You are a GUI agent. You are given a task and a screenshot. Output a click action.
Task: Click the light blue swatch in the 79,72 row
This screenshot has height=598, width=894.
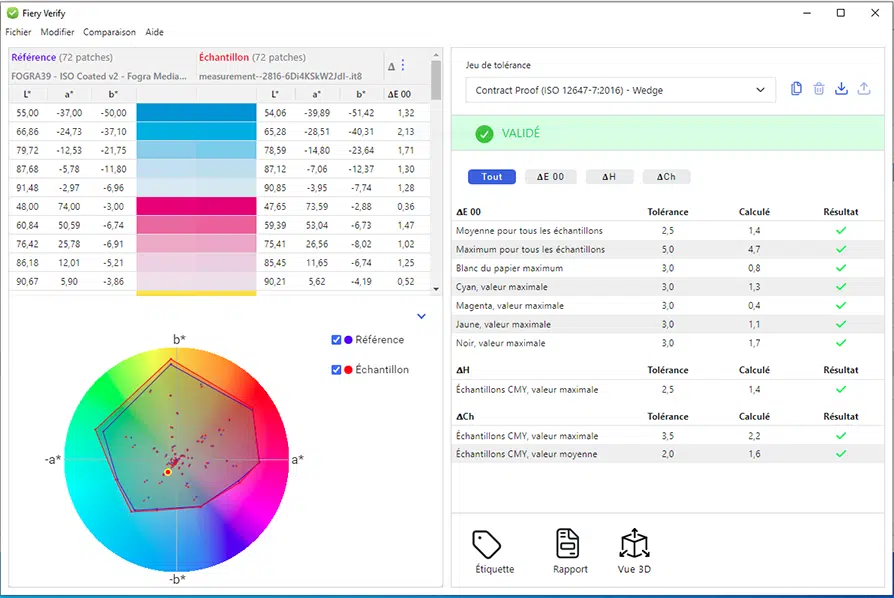point(196,150)
